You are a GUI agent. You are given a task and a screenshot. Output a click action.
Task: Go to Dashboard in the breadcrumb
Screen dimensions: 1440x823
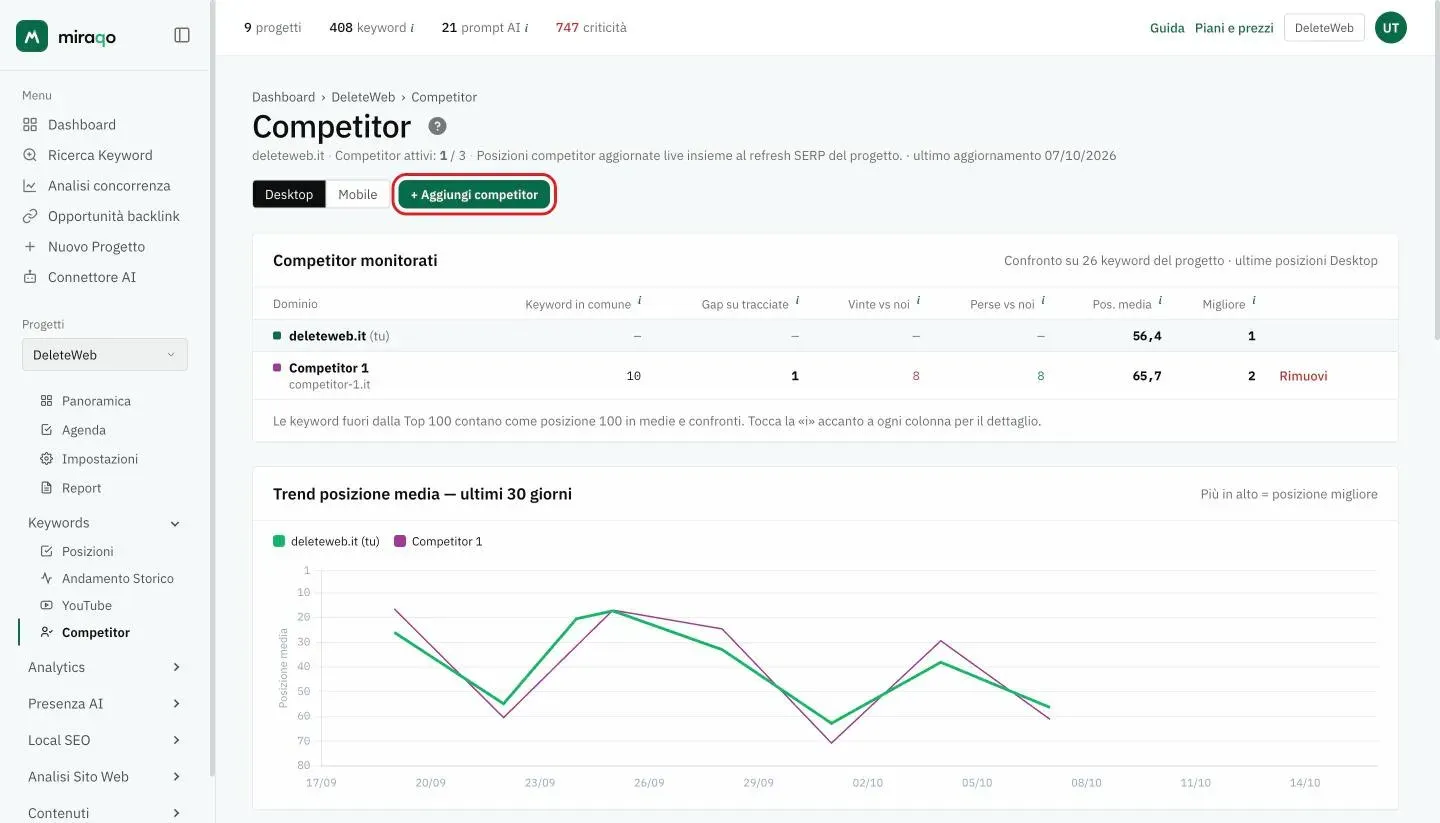point(283,97)
